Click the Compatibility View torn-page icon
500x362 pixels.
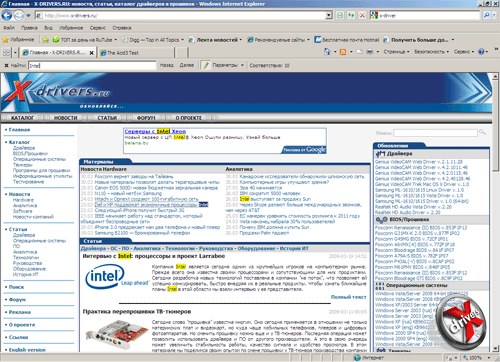click(x=340, y=15)
